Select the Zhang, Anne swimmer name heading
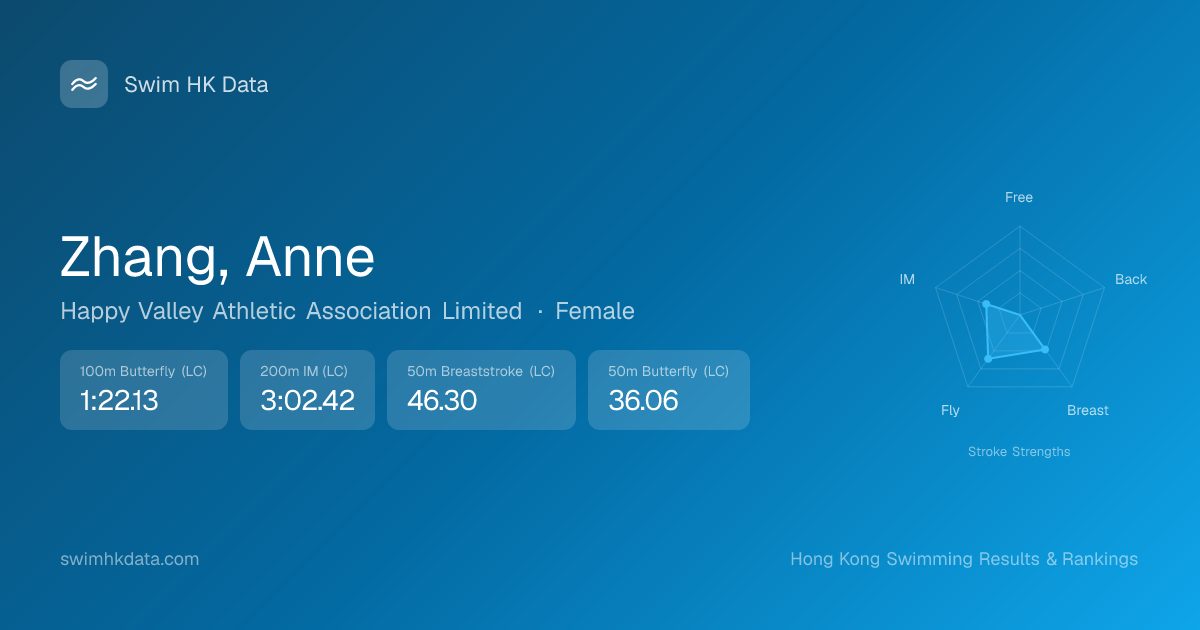 (x=217, y=257)
